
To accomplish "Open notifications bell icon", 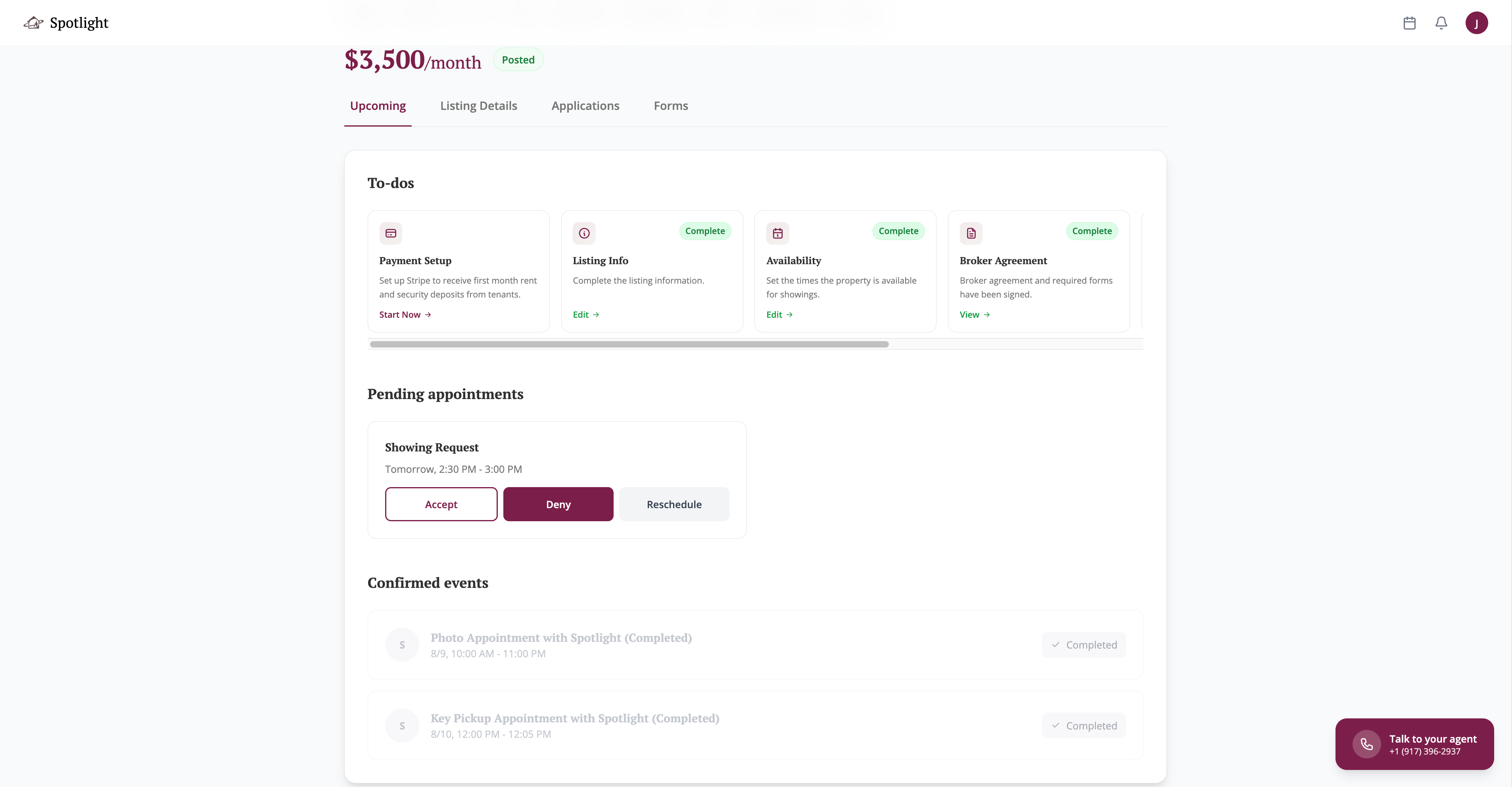I will (1441, 23).
